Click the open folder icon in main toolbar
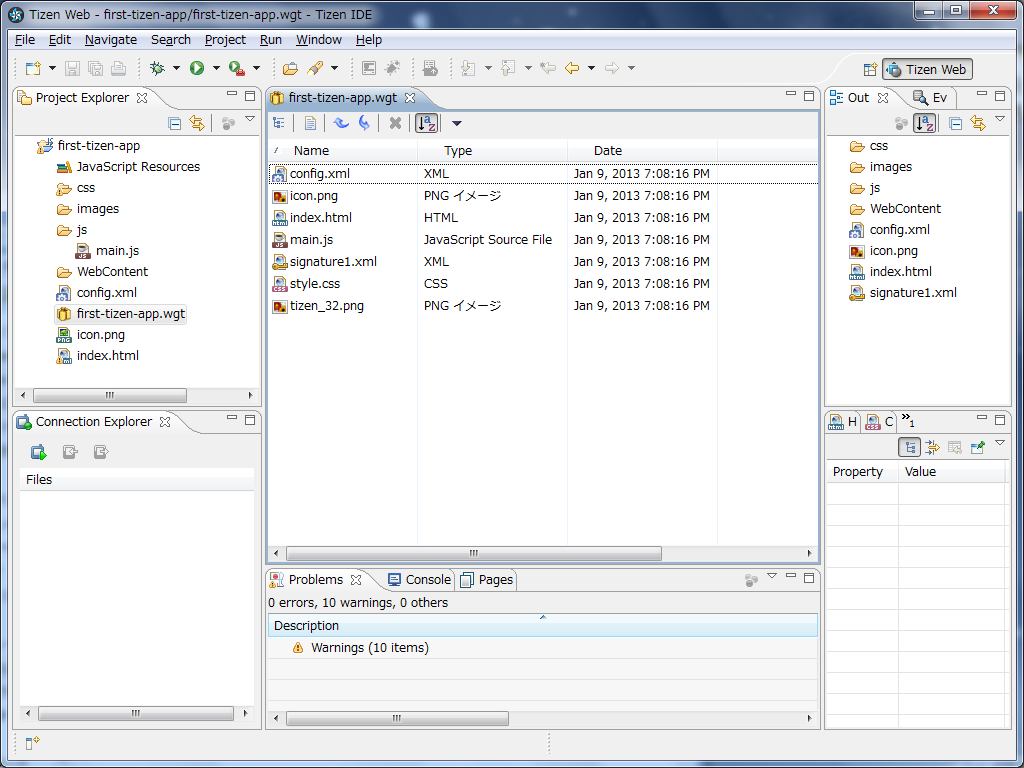The height and width of the screenshot is (768, 1024). [x=290, y=68]
